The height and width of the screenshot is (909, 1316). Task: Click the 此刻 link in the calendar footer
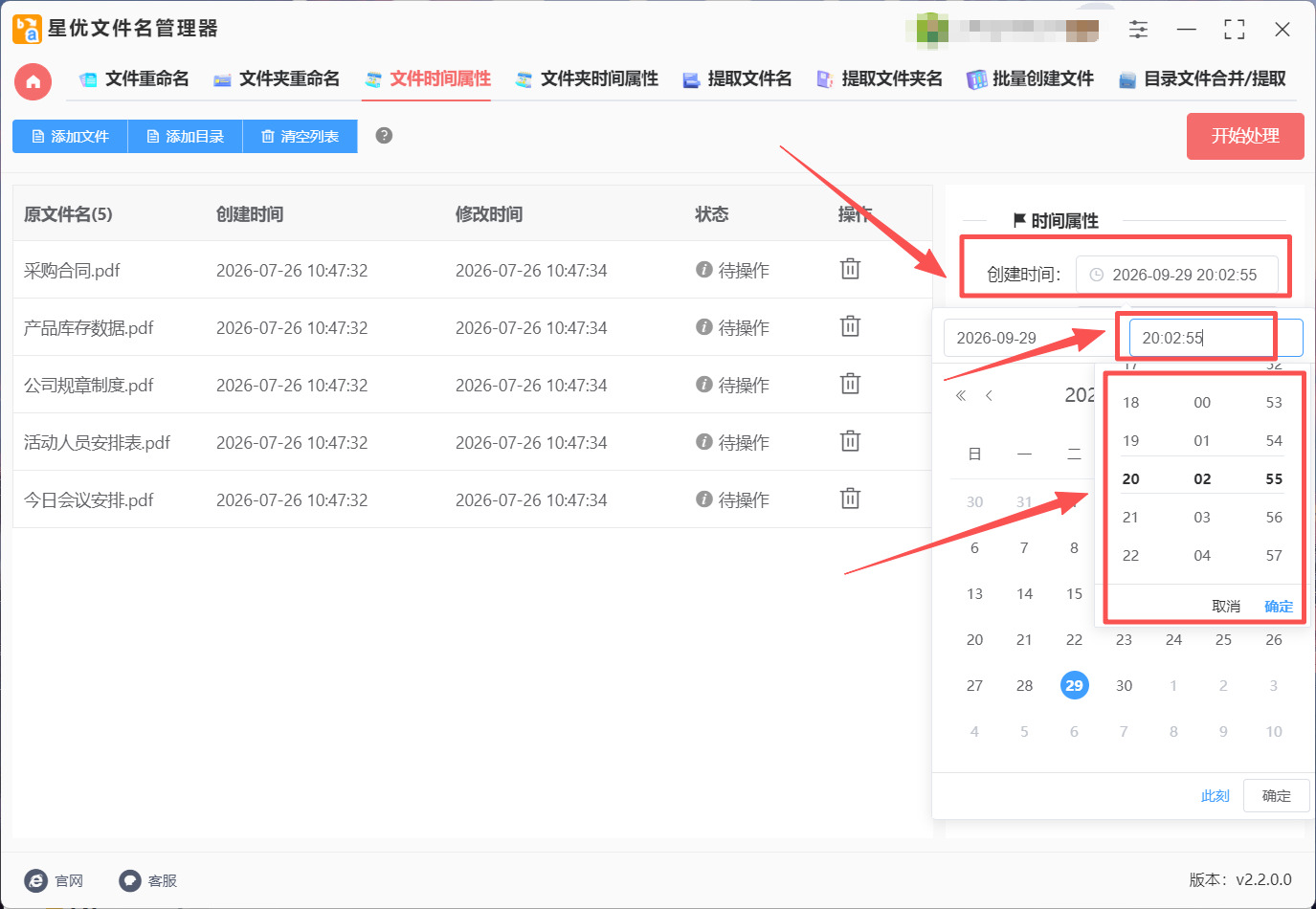[1215, 795]
